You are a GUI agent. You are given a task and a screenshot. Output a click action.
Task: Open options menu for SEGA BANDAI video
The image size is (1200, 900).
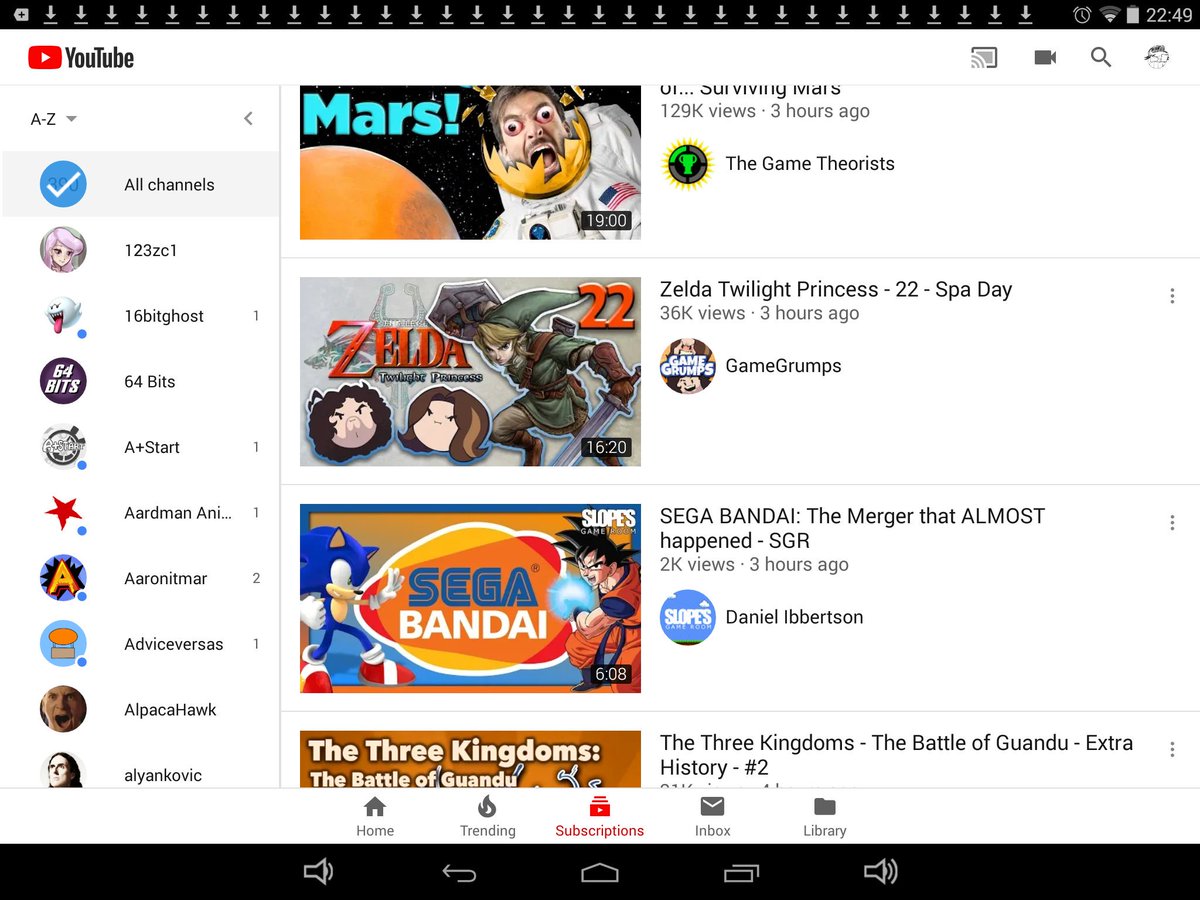click(x=1172, y=523)
